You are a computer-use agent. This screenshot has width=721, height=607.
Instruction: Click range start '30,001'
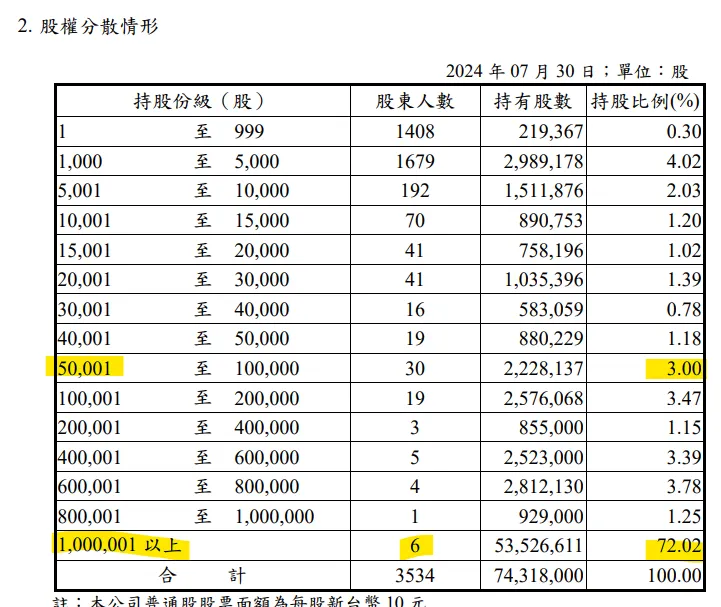(84, 309)
